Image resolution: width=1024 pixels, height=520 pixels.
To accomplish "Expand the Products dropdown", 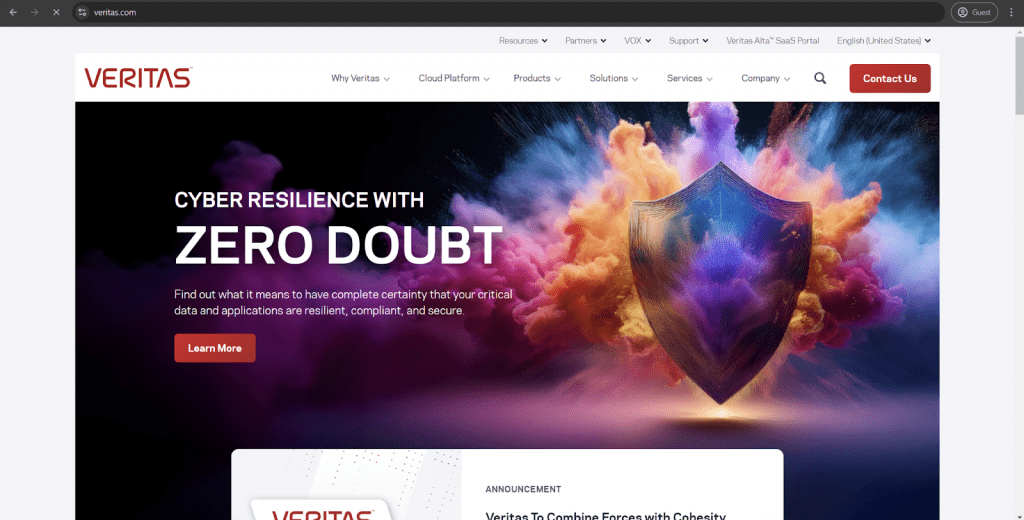I will (537, 78).
